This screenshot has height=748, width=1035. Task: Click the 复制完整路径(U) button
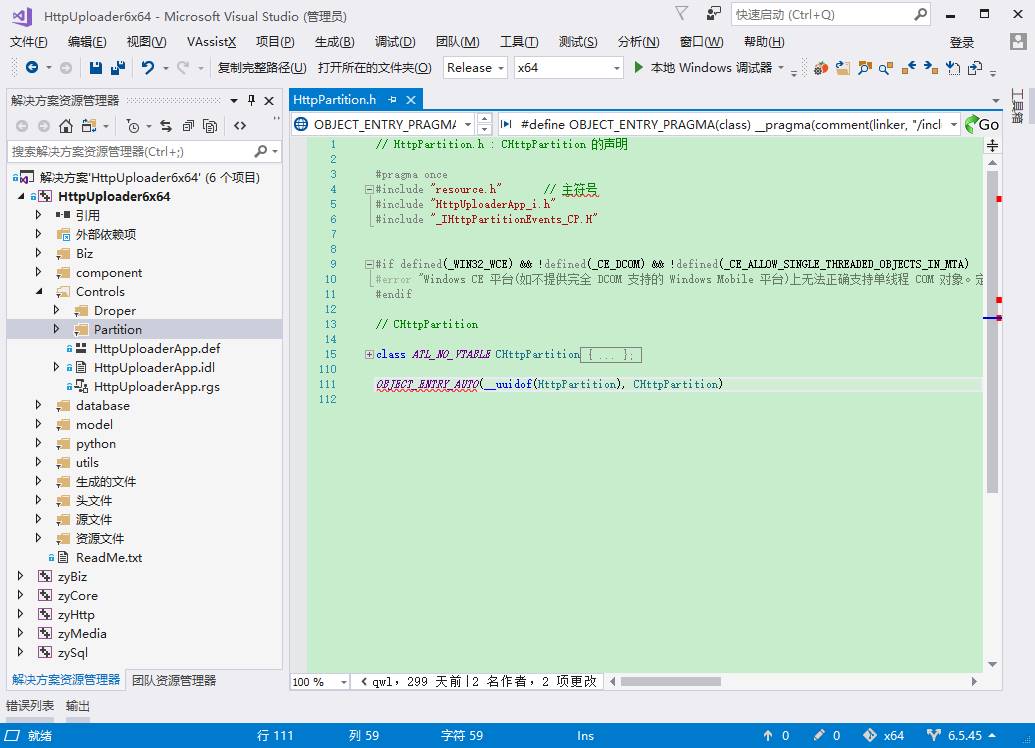262,68
